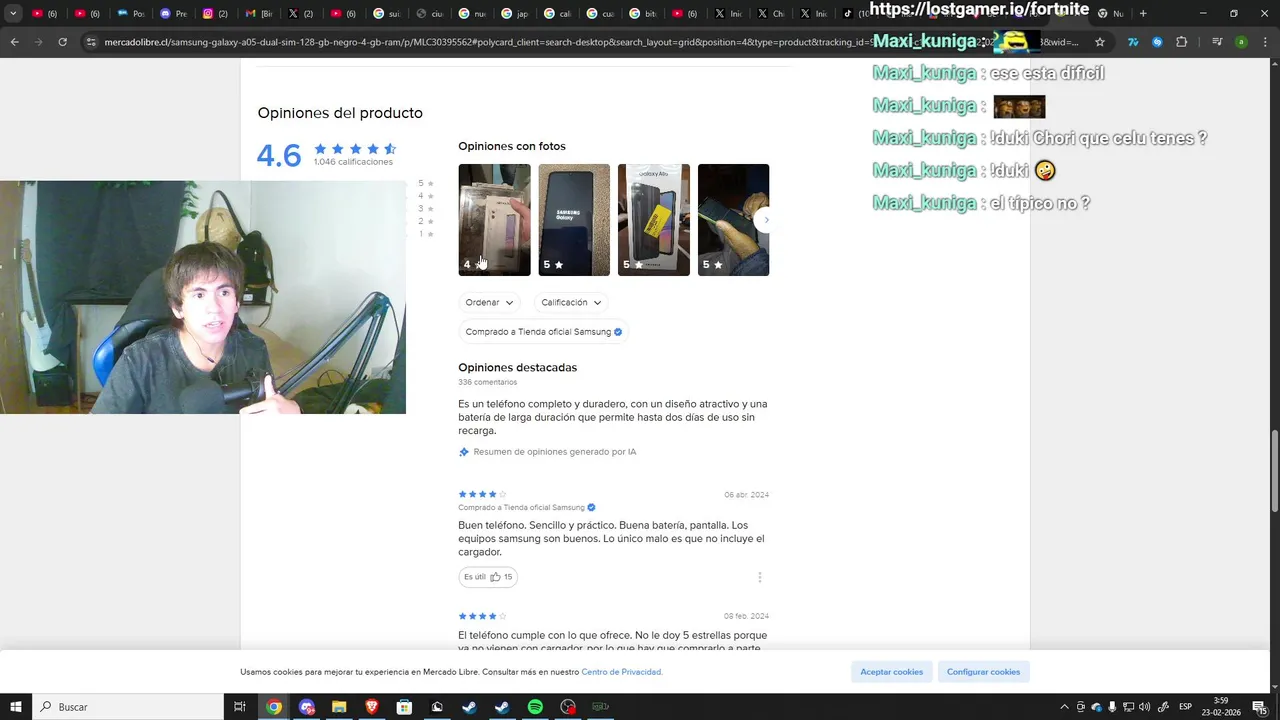Click the browser forward arrow
The height and width of the screenshot is (720, 1280).
coord(38,42)
